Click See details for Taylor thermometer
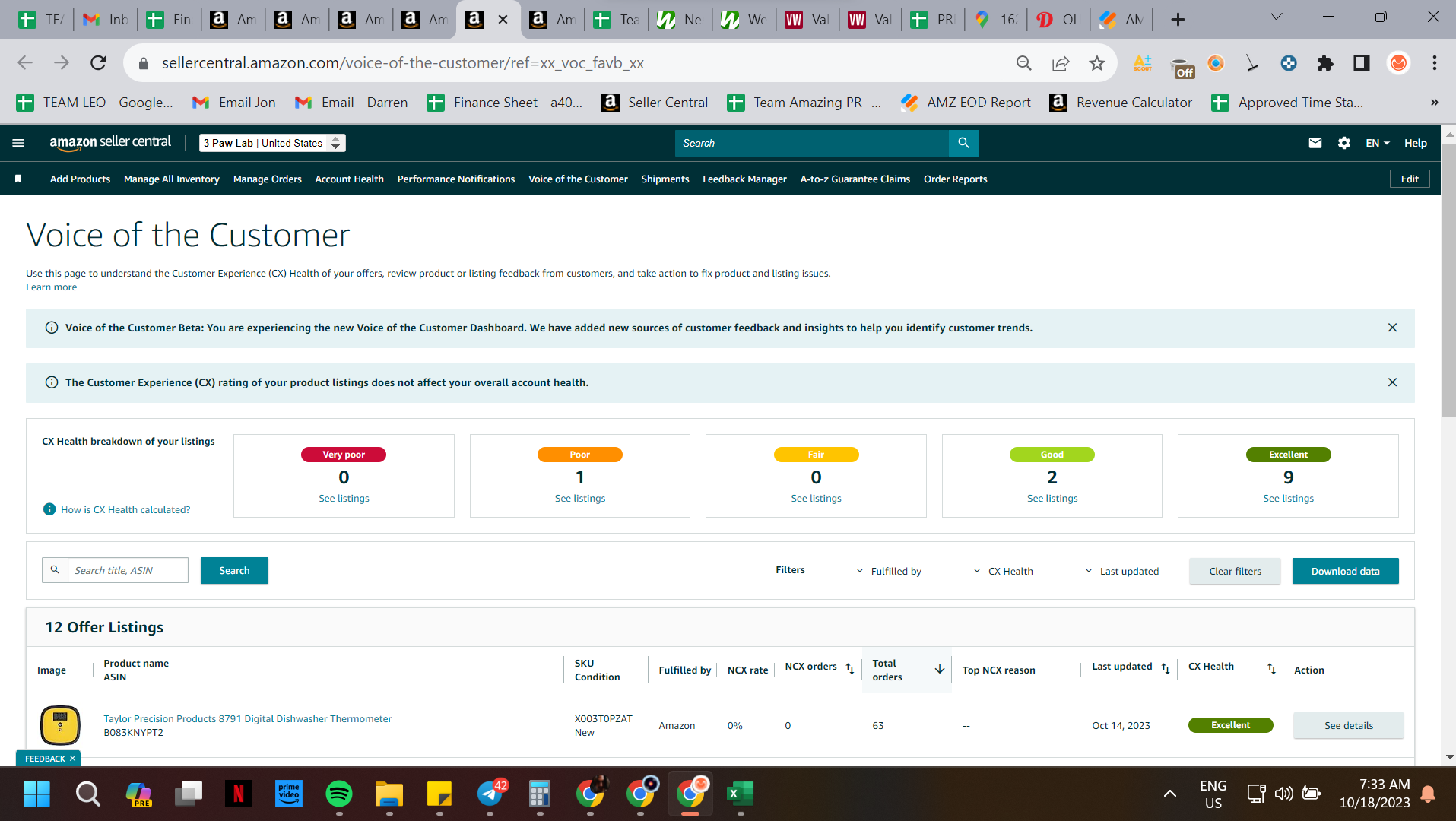Viewport: 1456px width, 821px height. (1348, 725)
